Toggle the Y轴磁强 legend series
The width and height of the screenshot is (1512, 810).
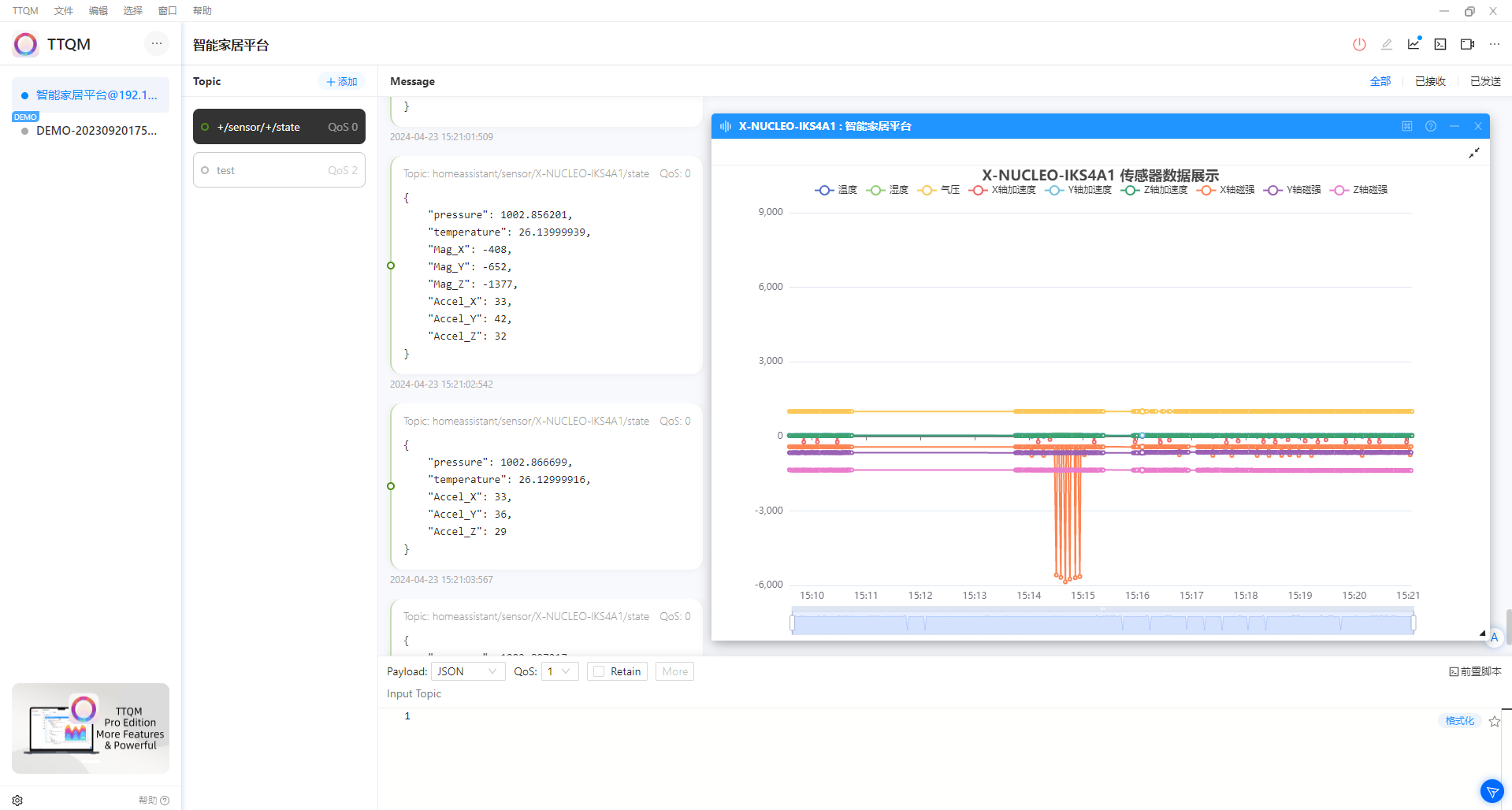coord(1292,190)
